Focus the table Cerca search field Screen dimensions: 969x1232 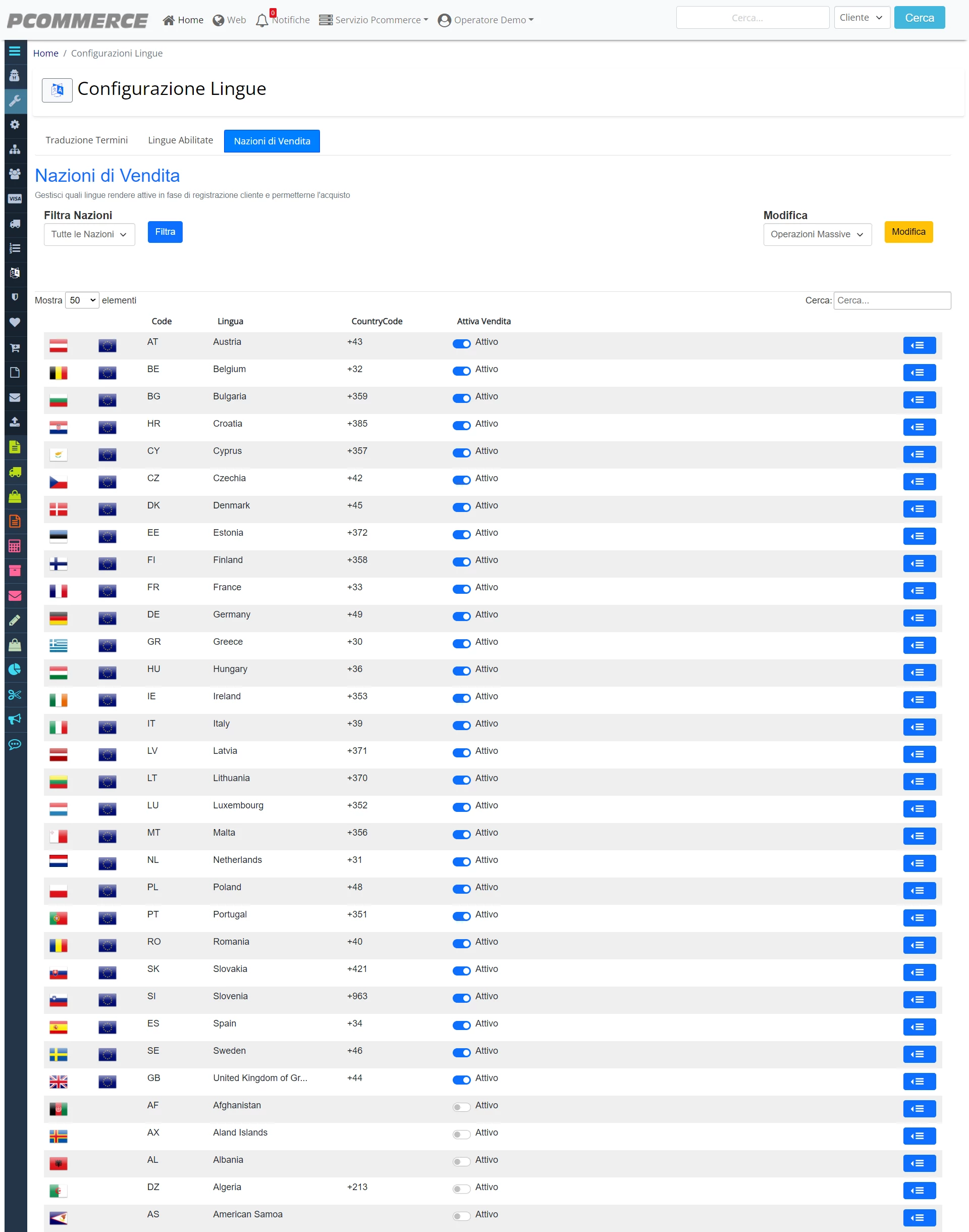pyautogui.click(x=892, y=300)
